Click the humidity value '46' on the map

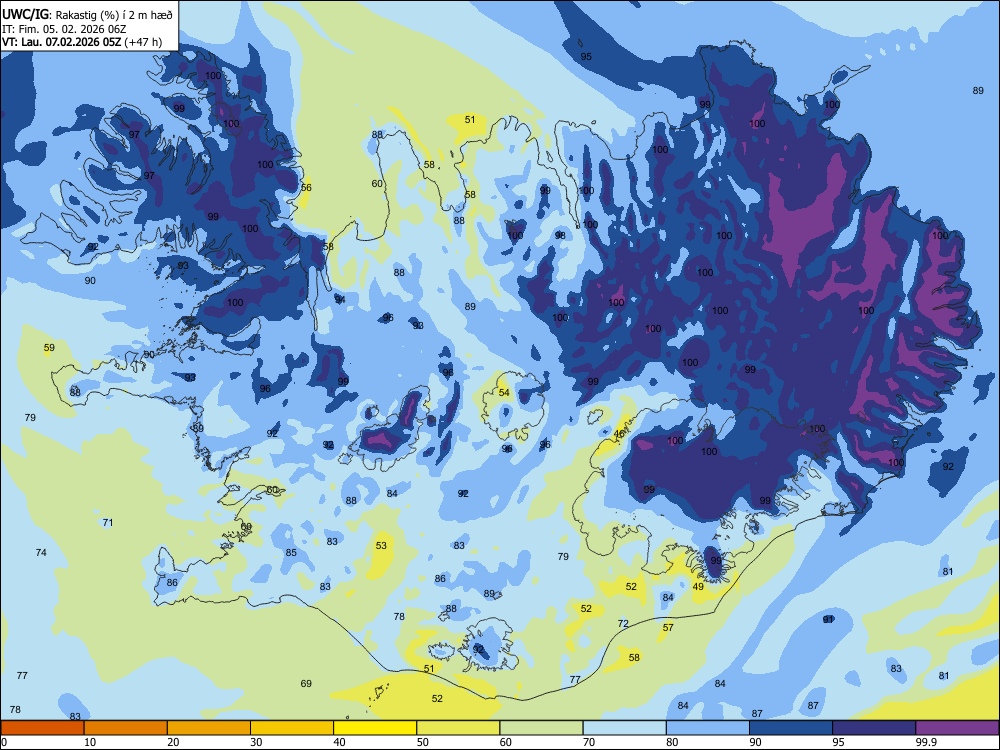619,434
